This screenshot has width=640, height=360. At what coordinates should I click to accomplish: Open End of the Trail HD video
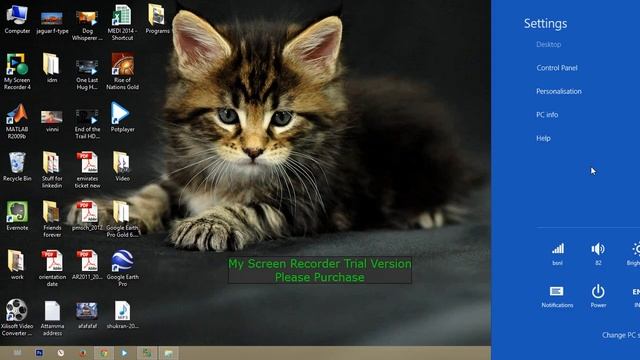[87, 124]
